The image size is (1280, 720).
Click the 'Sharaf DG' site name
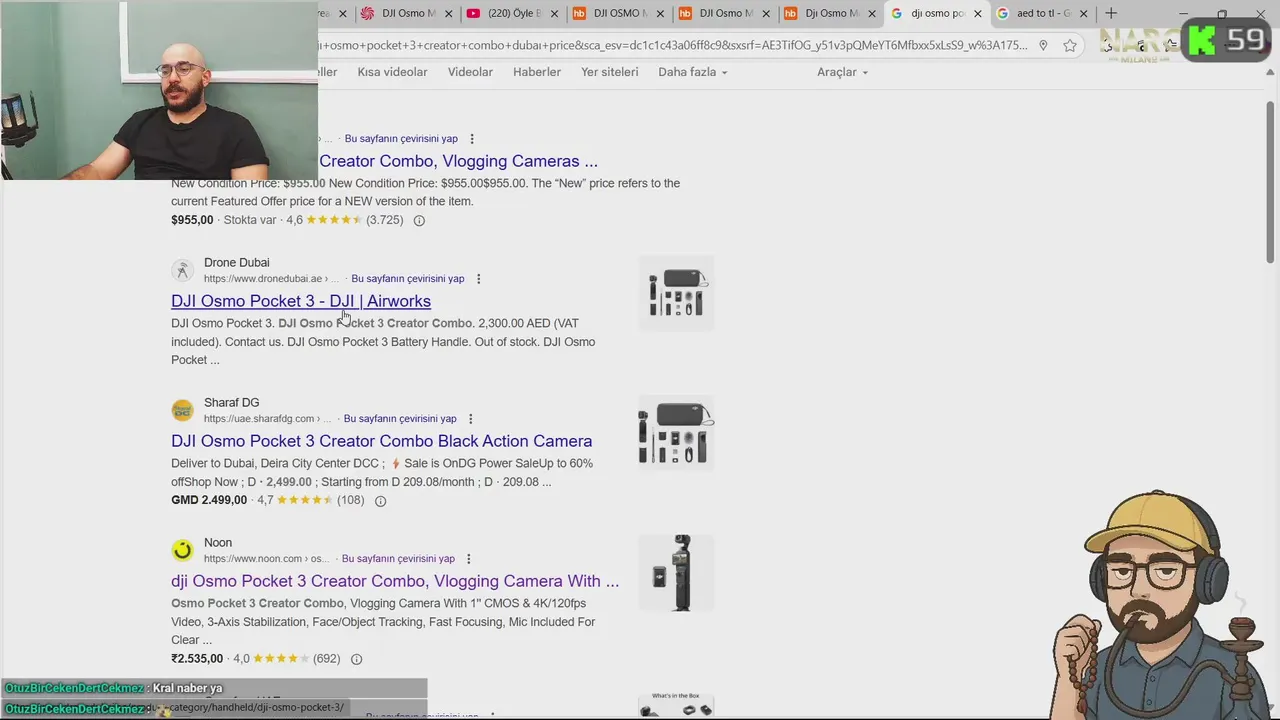(x=231, y=403)
